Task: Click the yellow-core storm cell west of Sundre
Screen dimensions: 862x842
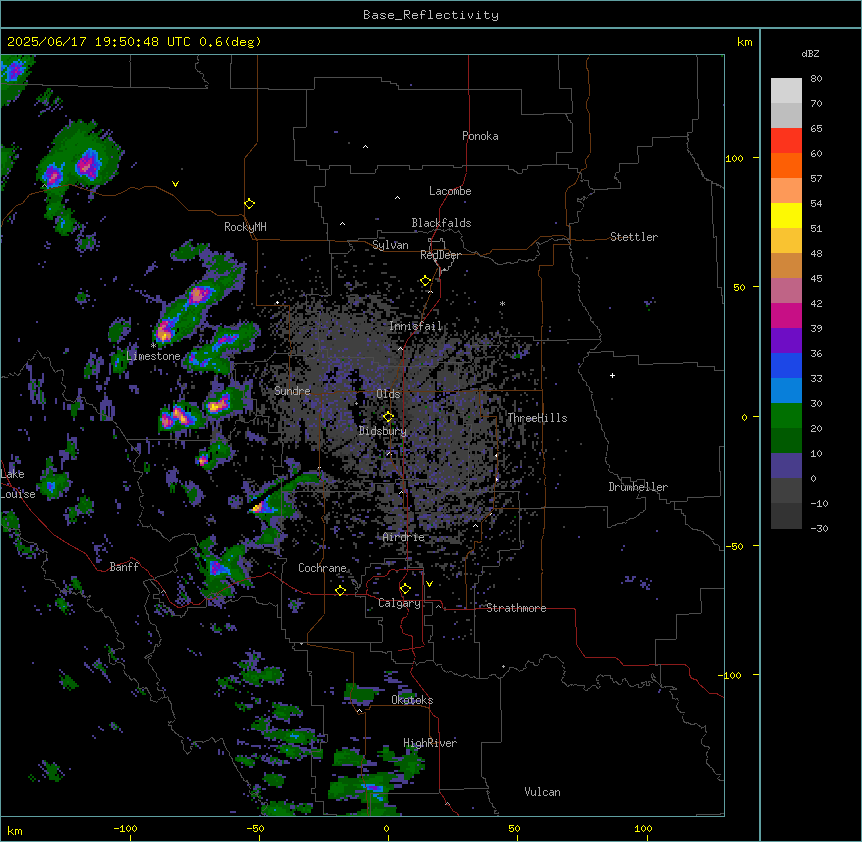Action: [217, 406]
